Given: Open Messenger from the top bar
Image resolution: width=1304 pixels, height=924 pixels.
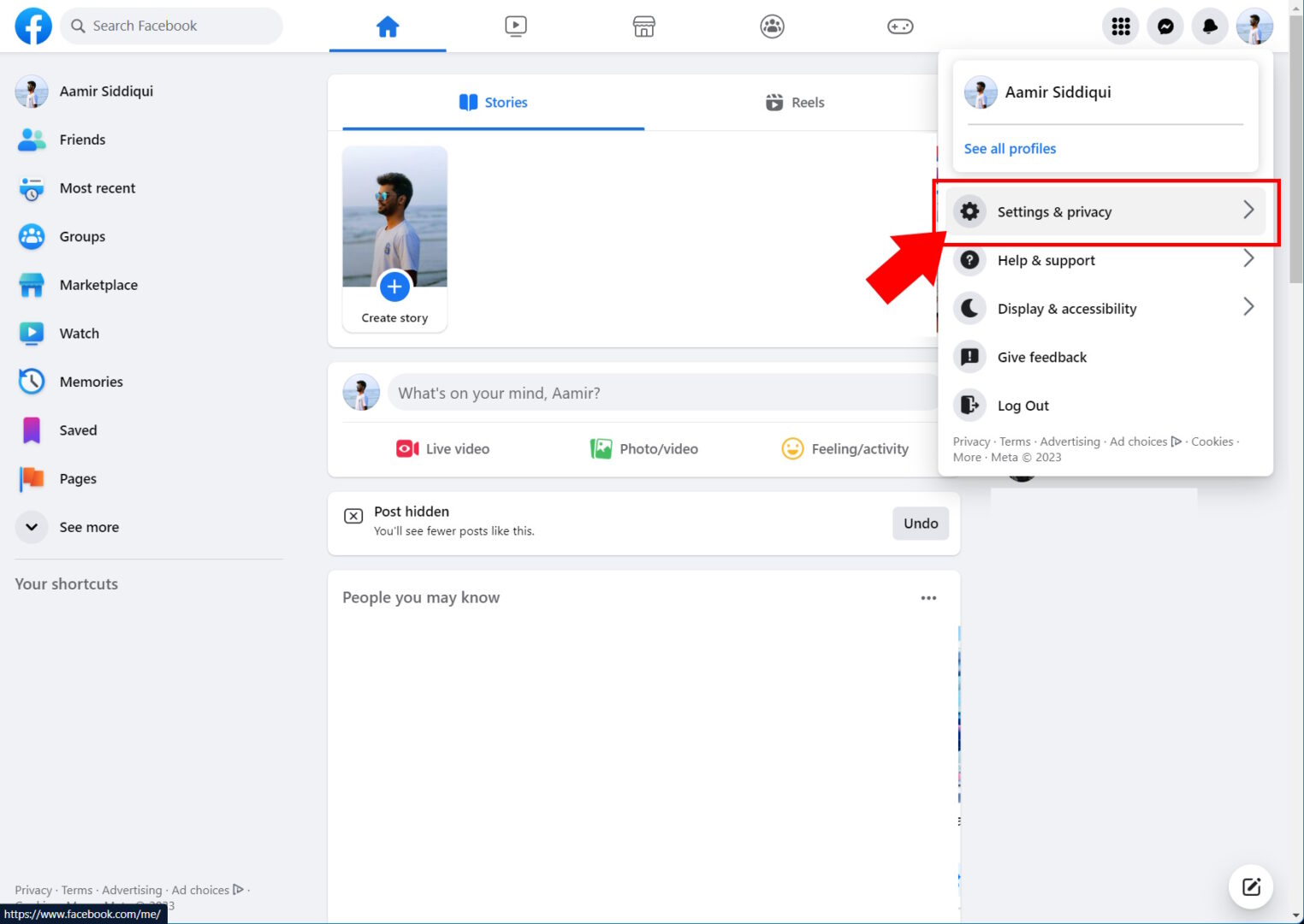Looking at the screenshot, I should [x=1165, y=26].
